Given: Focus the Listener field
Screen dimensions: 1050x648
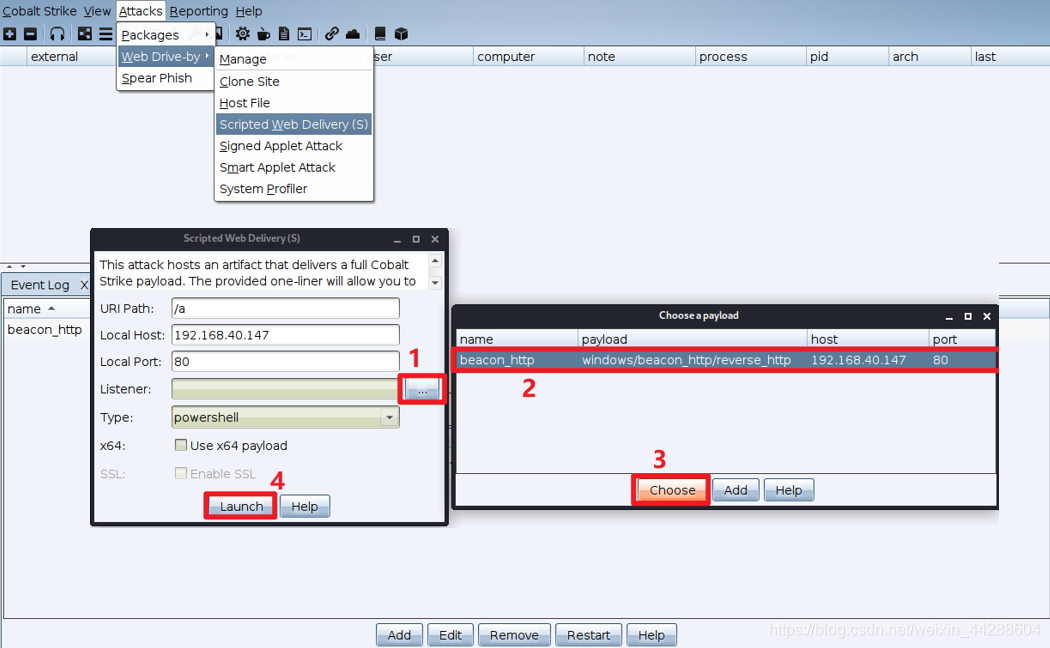Looking at the screenshot, I should [x=285, y=389].
